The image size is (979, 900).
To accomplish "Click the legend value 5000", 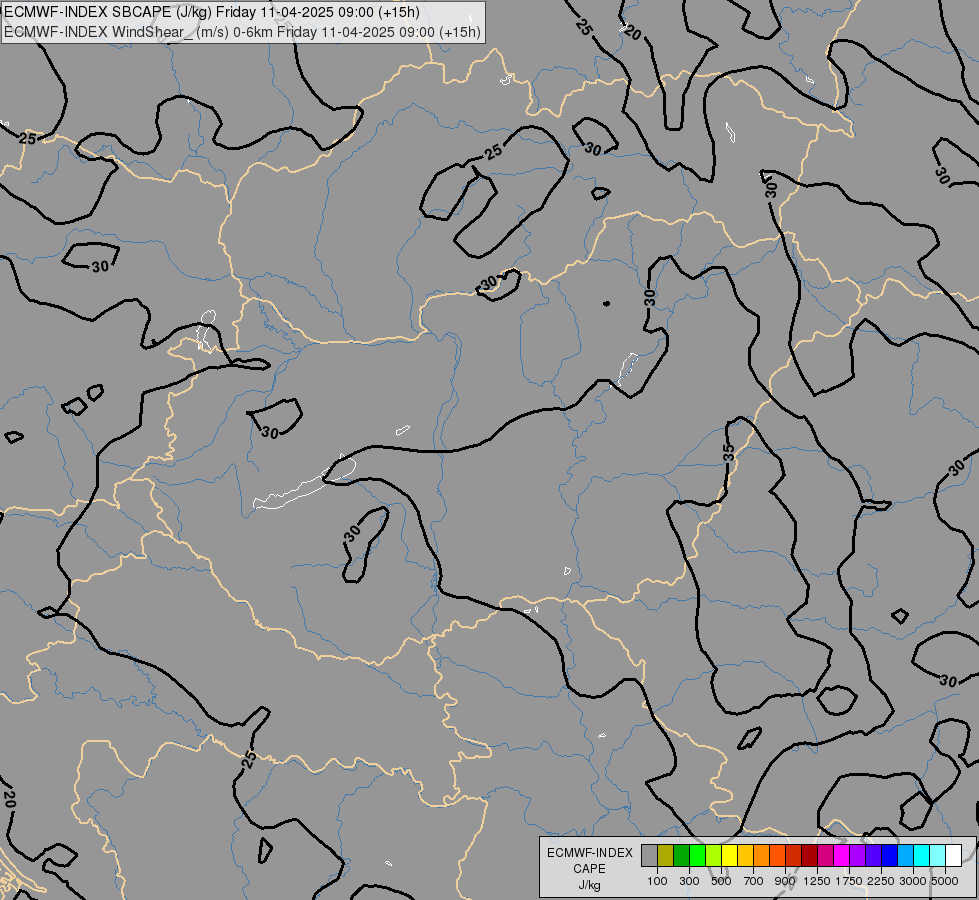I will [945, 881].
